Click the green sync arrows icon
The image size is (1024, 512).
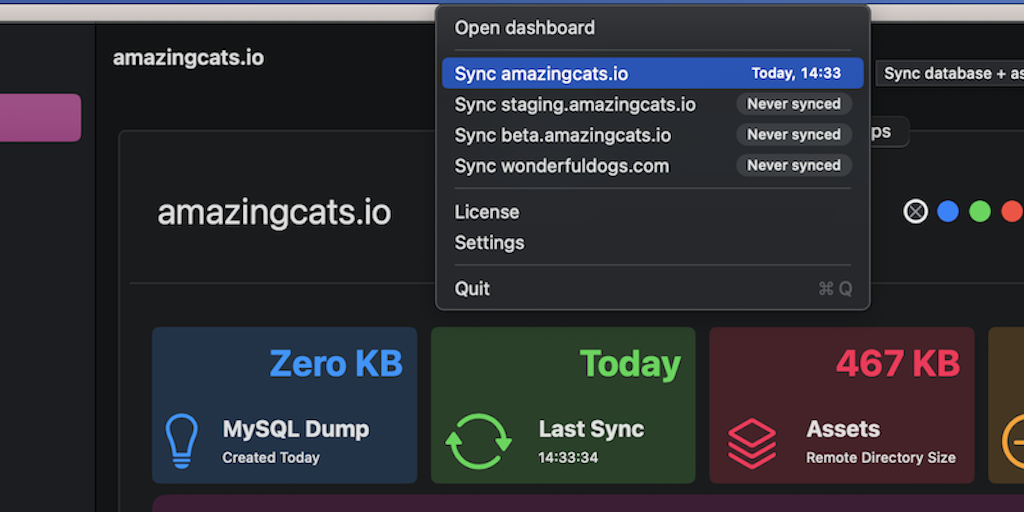coord(478,441)
